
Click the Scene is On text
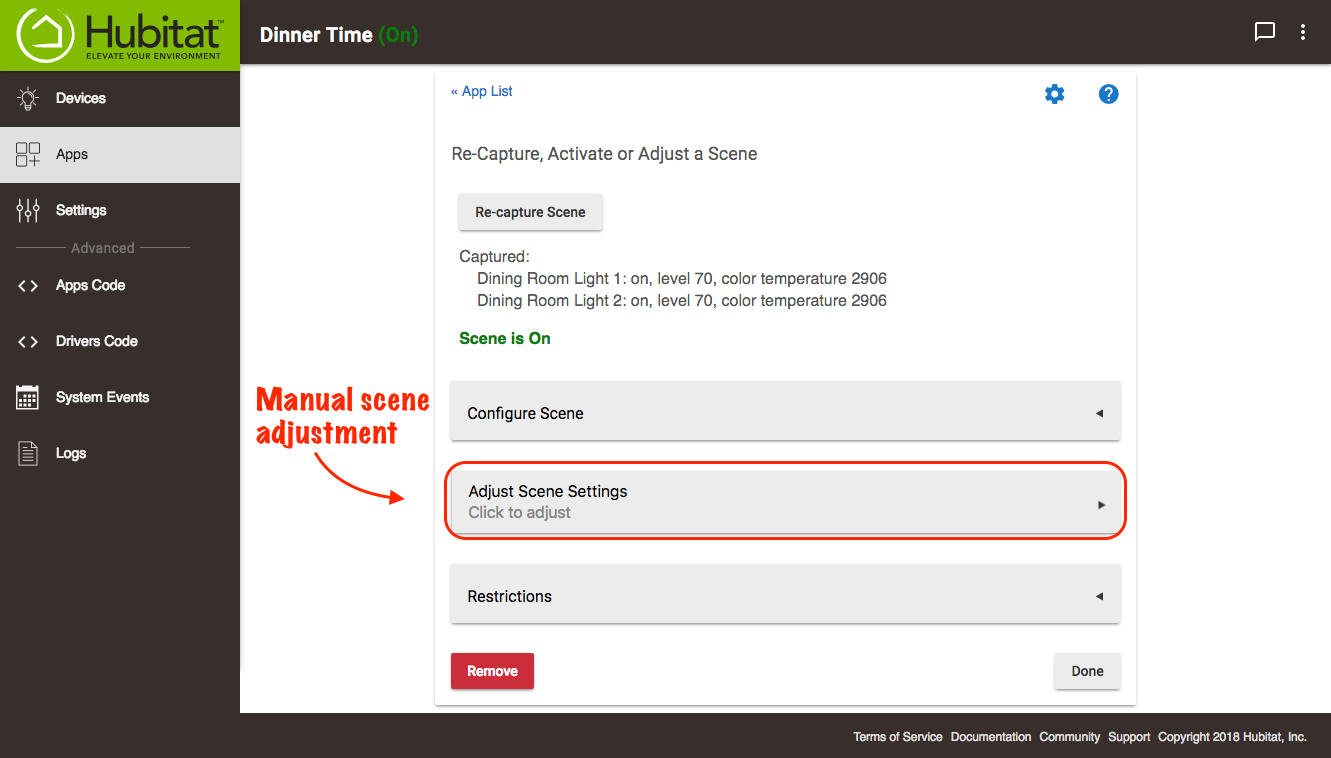pyautogui.click(x=505, y=338)
